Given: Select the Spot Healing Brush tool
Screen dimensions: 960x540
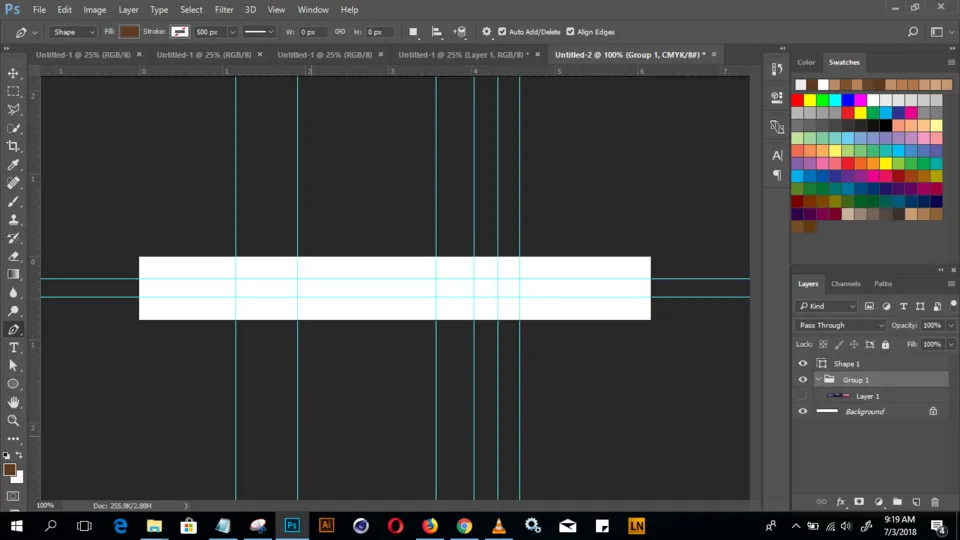Looking at the screenshot, I should (13, 183).
